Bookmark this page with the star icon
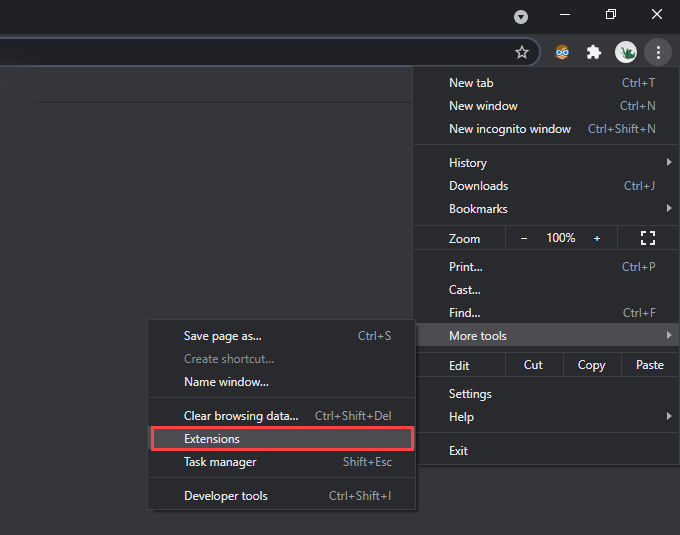This screenshot has width=680, height=535. click(x=521, y=52)
